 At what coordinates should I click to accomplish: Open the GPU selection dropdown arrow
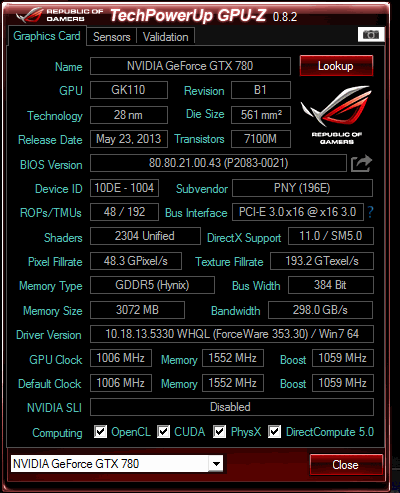point(216,464)
